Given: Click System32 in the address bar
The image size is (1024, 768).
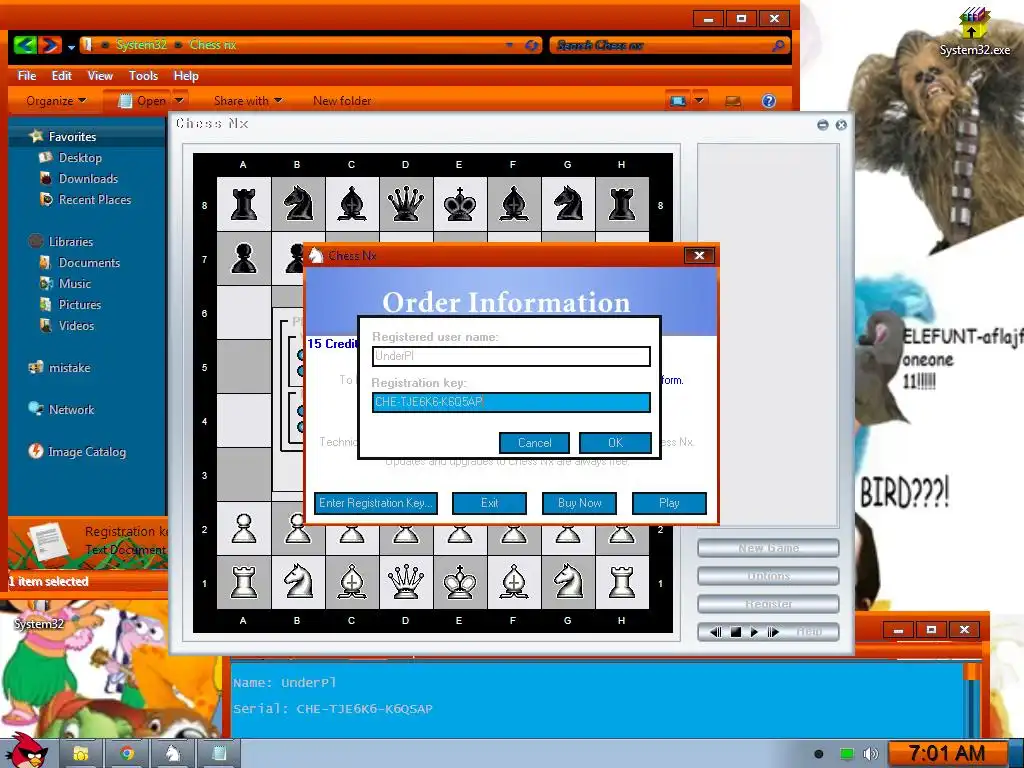Looking at the screenshot, I should (x=141, y=44).
